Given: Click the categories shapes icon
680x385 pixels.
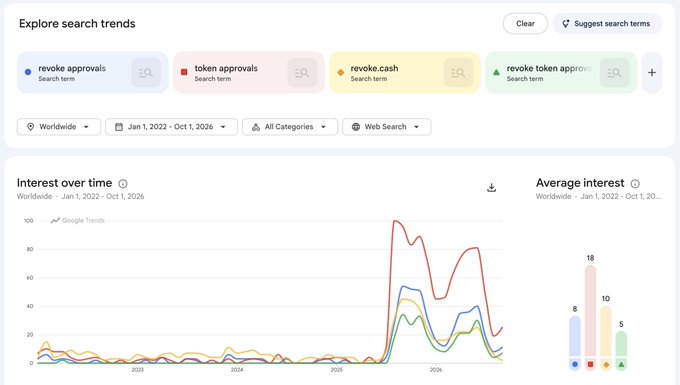Looking at the screenshot, I should pos(256,127).
